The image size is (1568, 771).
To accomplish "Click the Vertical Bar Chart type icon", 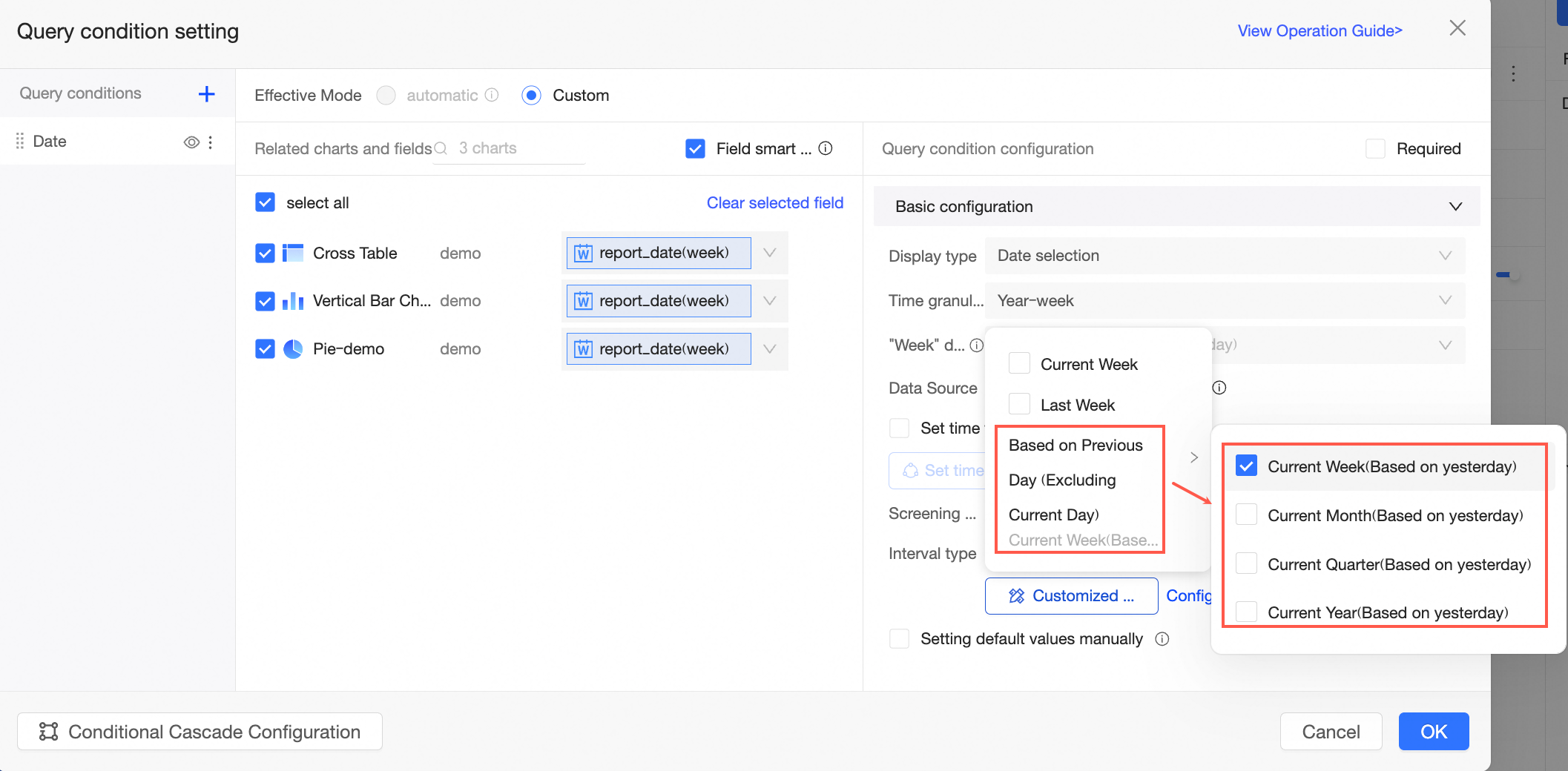I will (x=293, y=301).
